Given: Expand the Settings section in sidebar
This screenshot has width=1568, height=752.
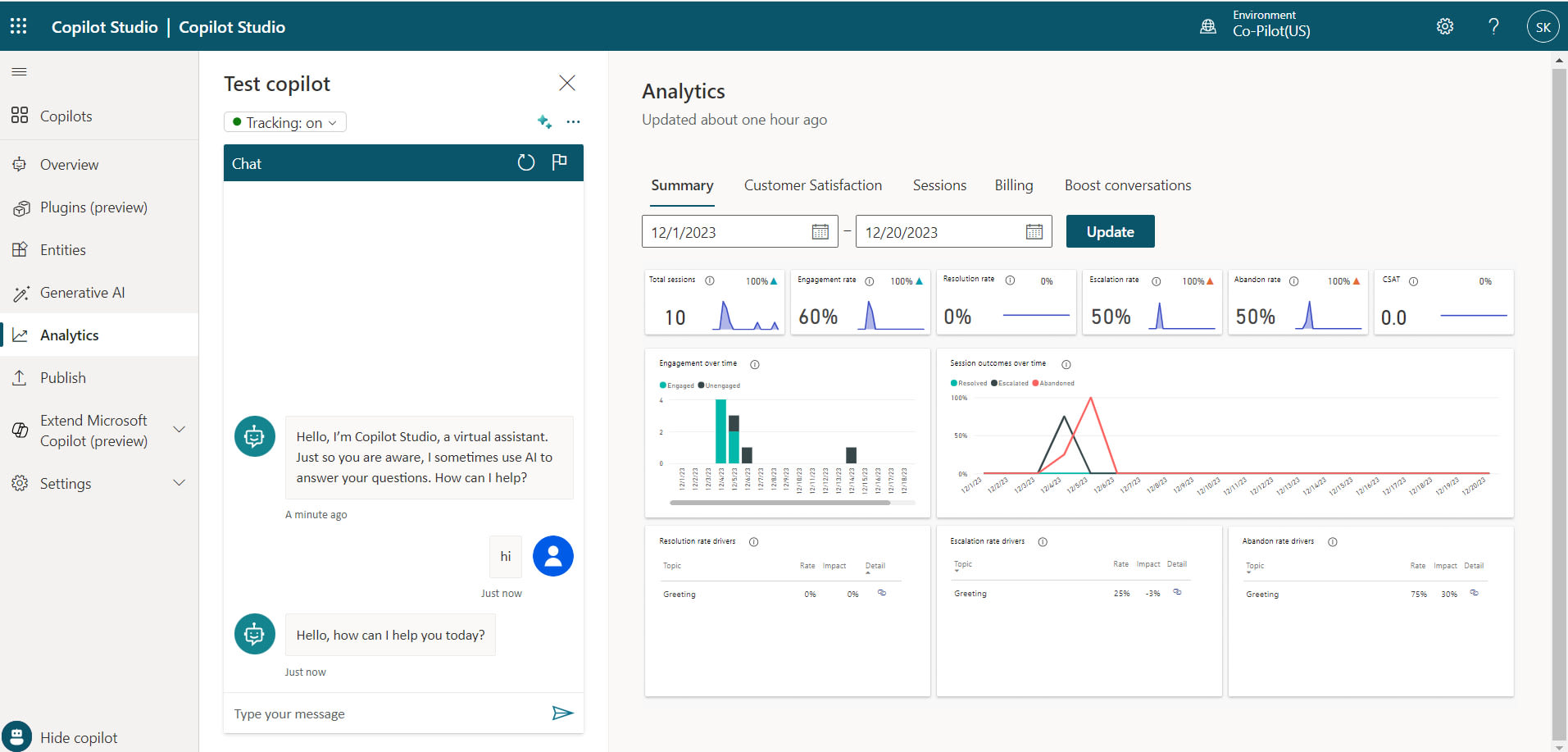Looking at the screenshot, I should [x=179, y=483].
